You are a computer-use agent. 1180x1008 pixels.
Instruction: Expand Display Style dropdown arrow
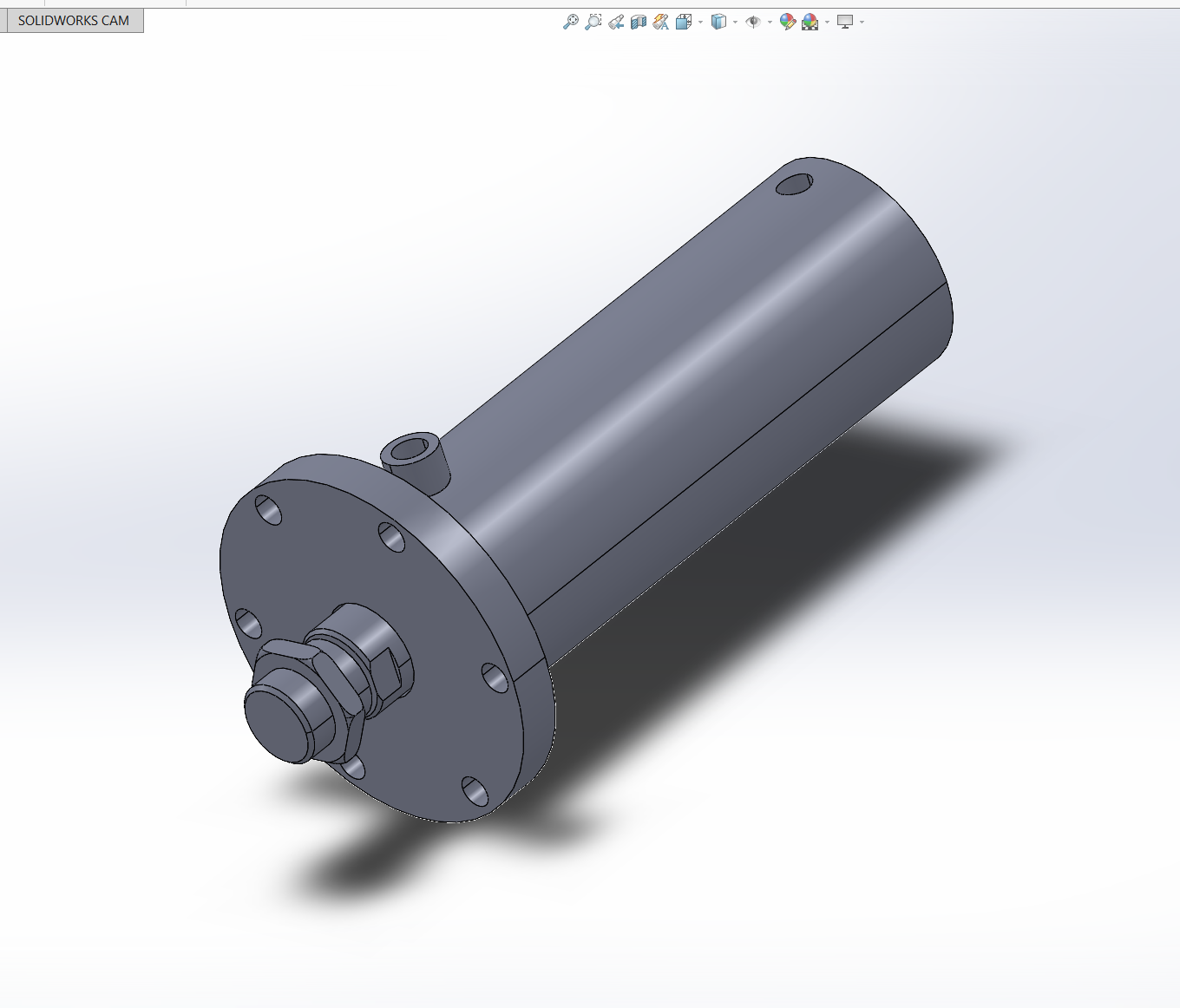[x=735, y=22]
